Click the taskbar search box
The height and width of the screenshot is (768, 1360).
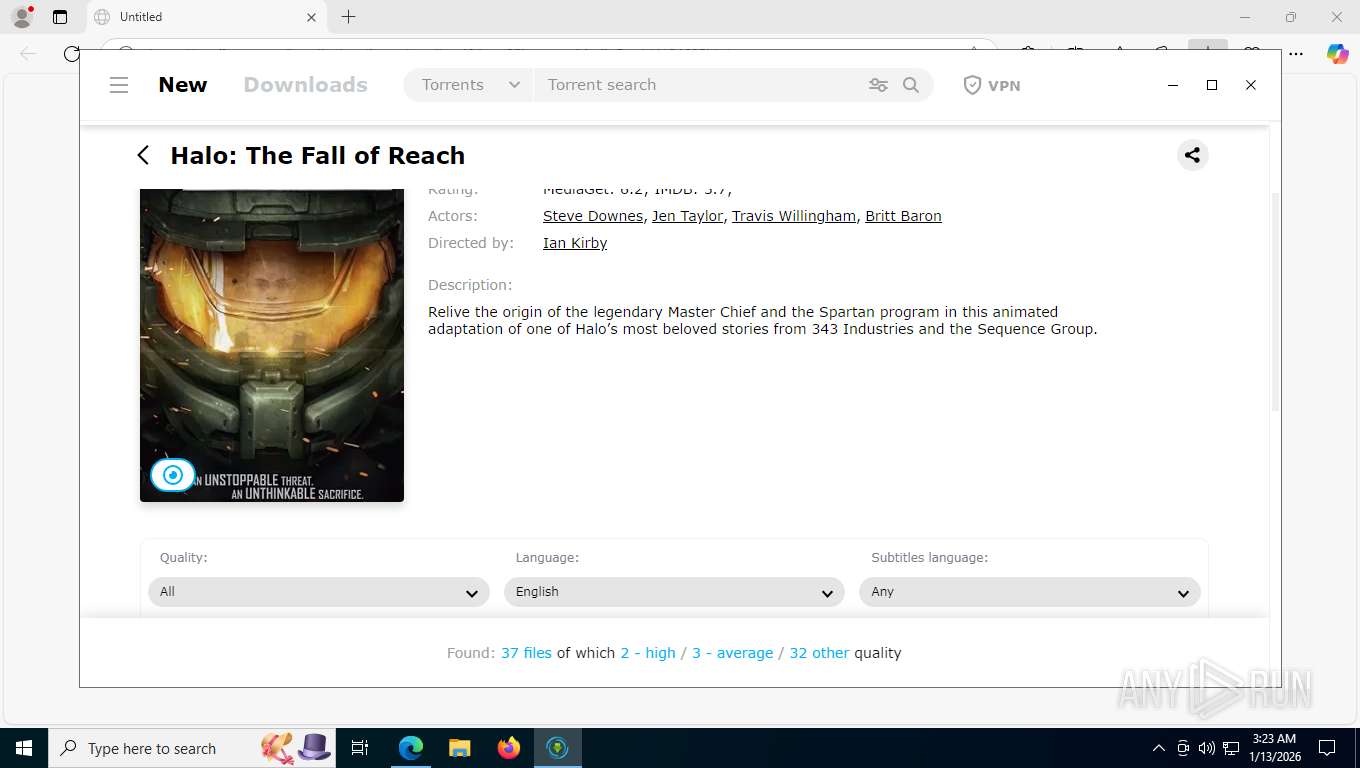(192, 748)
